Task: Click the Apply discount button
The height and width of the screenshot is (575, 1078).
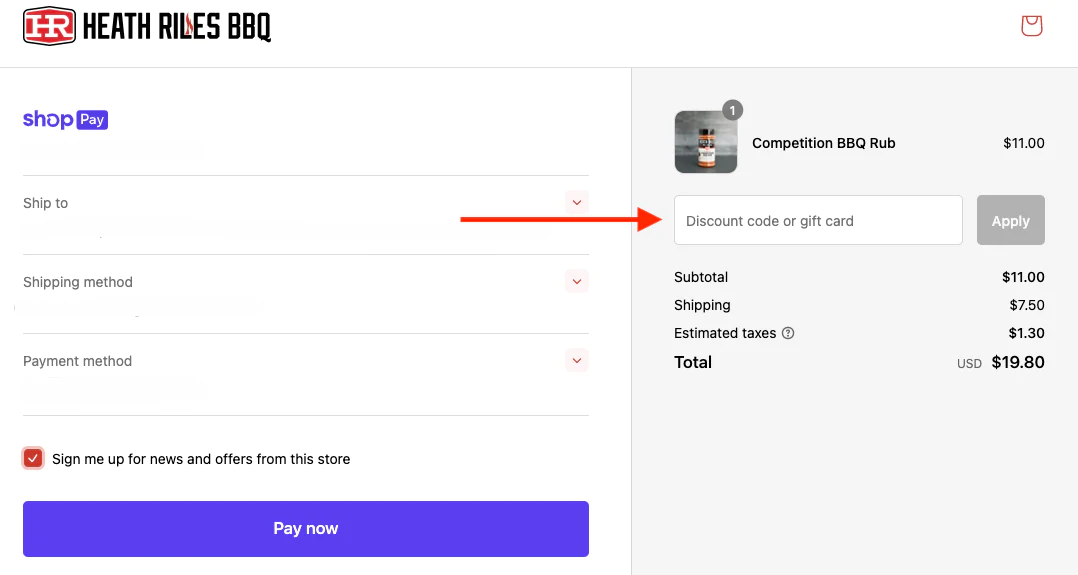Action: click(1011, 220)
